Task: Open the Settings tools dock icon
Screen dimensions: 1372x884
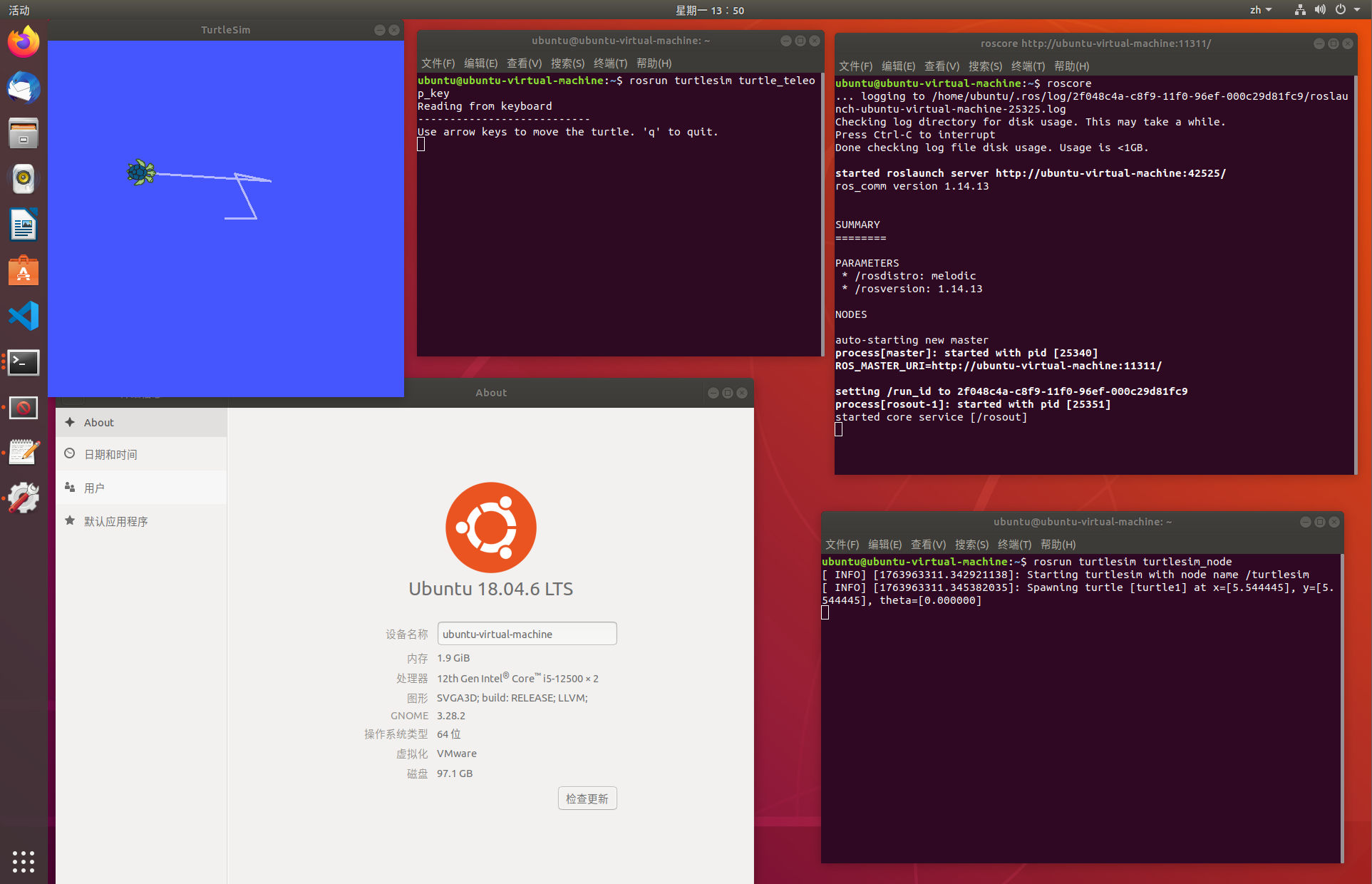Action: click(24, 498)
